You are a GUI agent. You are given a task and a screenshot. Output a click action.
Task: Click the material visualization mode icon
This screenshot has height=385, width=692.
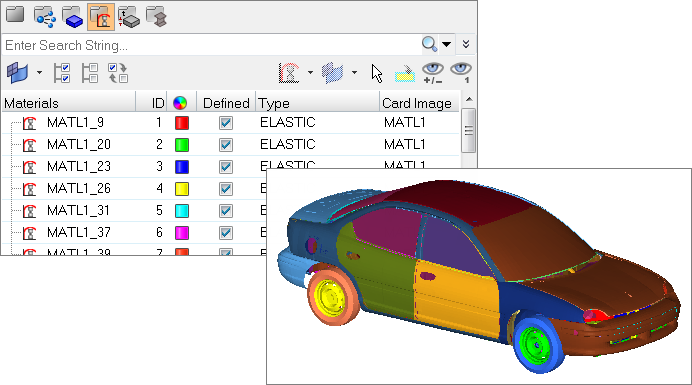(x=290, y=72)
